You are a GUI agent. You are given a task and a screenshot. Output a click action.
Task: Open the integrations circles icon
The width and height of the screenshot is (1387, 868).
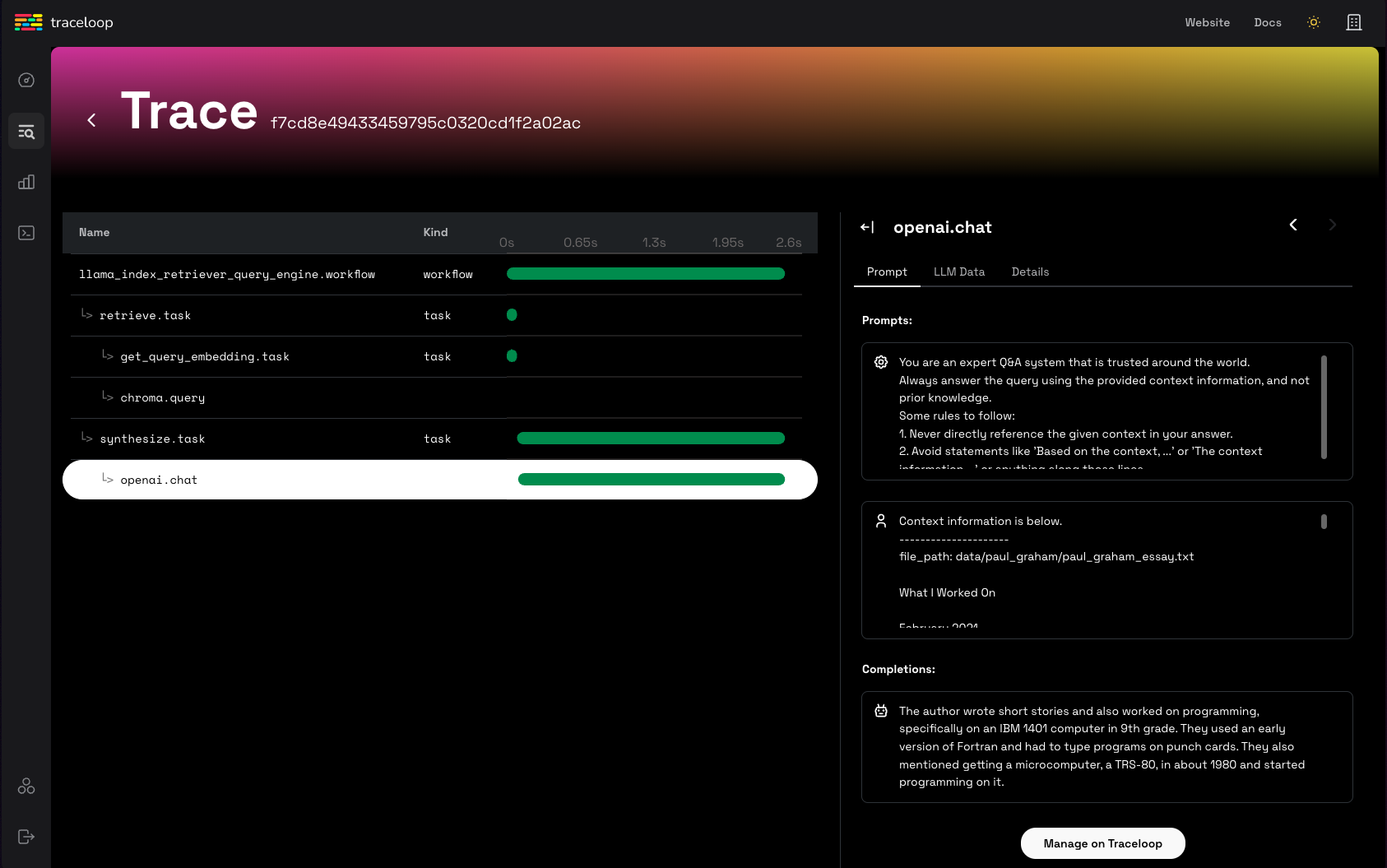coord(26,786)
